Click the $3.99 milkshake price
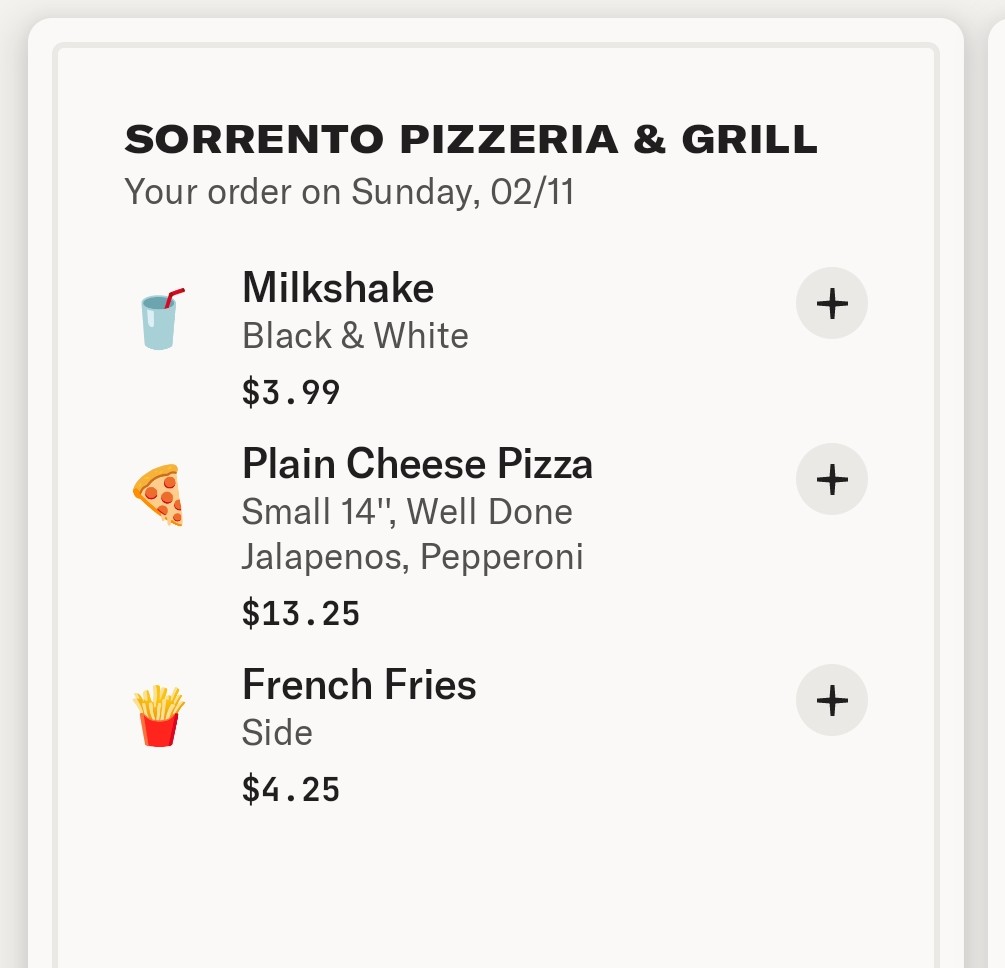Screen dimensions: 1005x968 click(291, 393)
